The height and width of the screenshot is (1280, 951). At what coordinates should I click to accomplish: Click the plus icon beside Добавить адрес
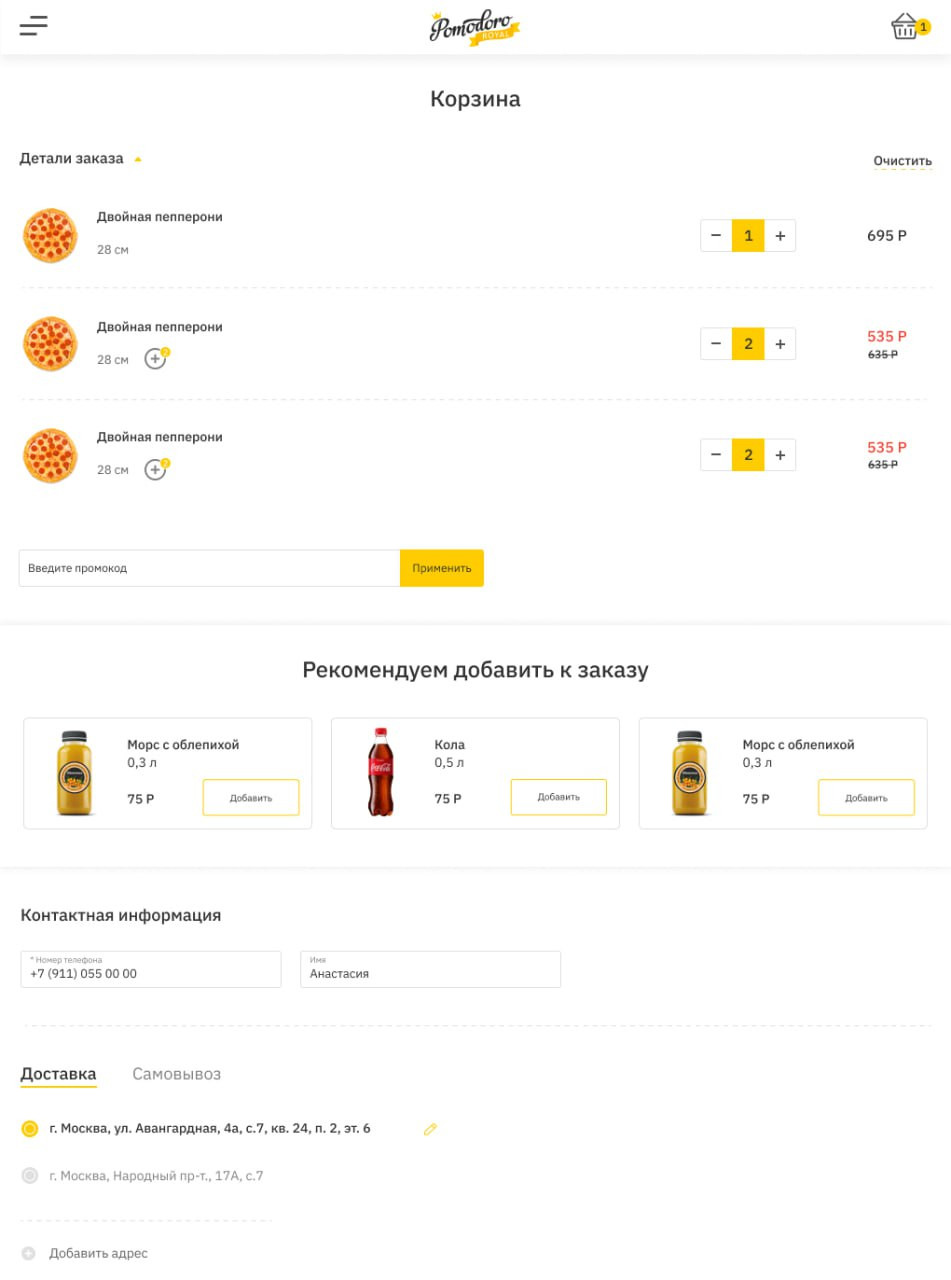click(28, 1253)
